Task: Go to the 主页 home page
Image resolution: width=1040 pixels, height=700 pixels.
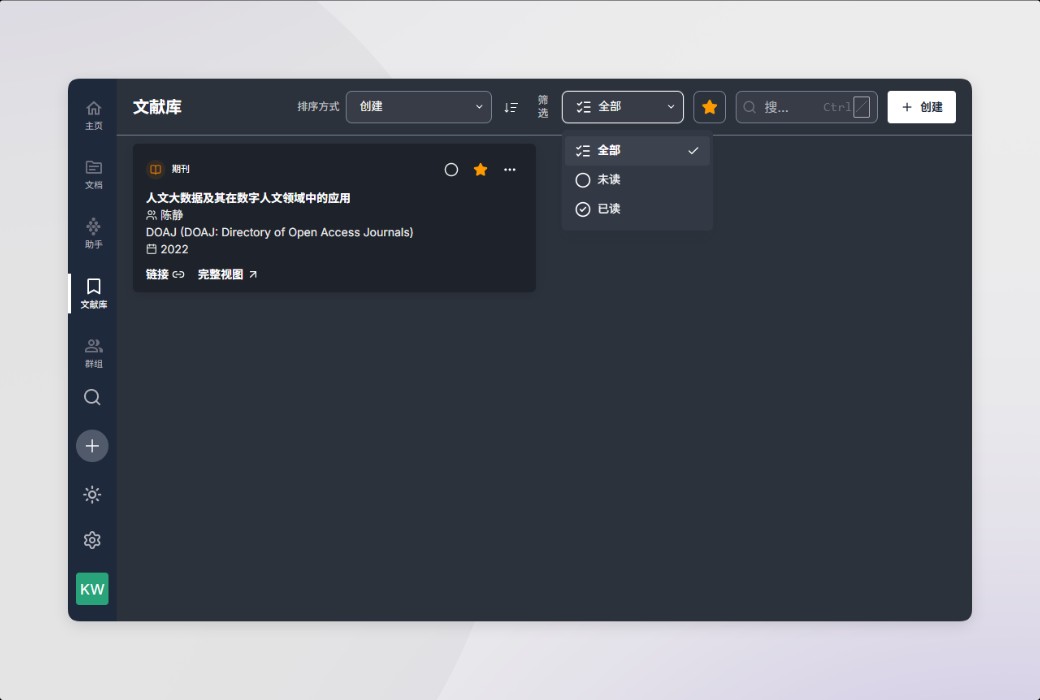Action: [94, 115]
